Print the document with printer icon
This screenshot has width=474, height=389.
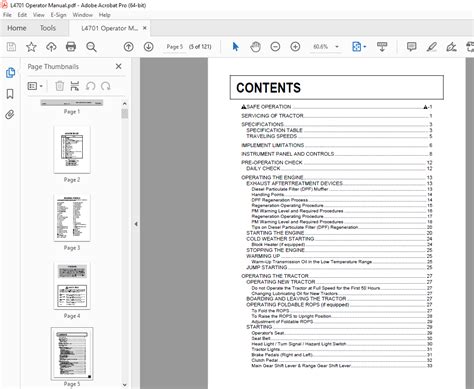pyautogui.click(x=71, y=47)
